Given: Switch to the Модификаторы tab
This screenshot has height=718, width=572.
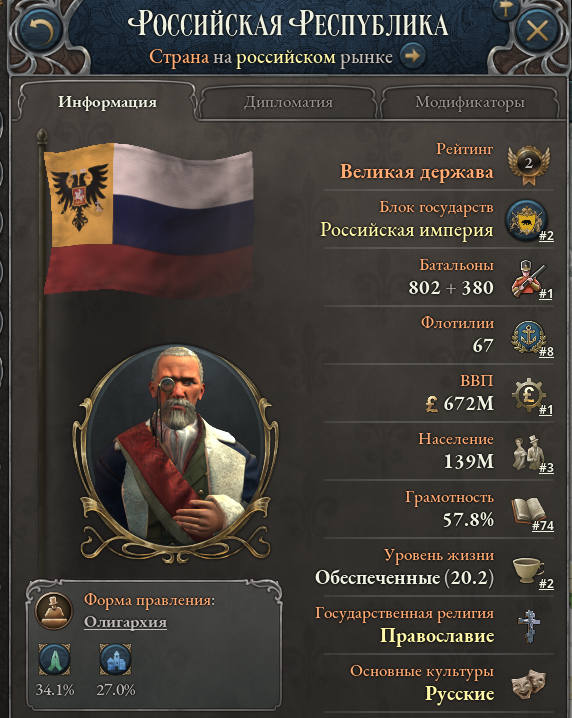Looking at the screenshot, I should (x=470, y=102).
